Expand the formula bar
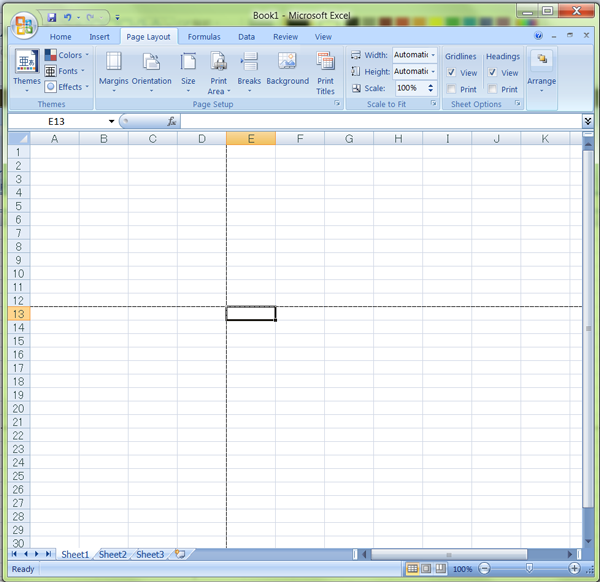This screenshot has height=582, width=600. 588,121
